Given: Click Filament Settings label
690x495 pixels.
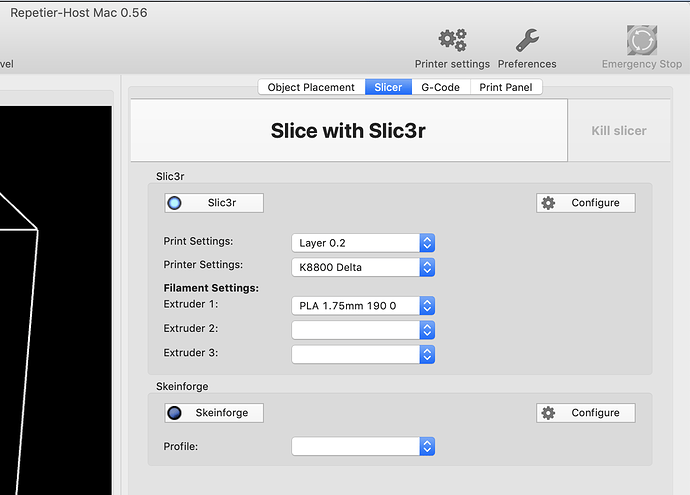Looking at the screenshot, I should (211, 288).
